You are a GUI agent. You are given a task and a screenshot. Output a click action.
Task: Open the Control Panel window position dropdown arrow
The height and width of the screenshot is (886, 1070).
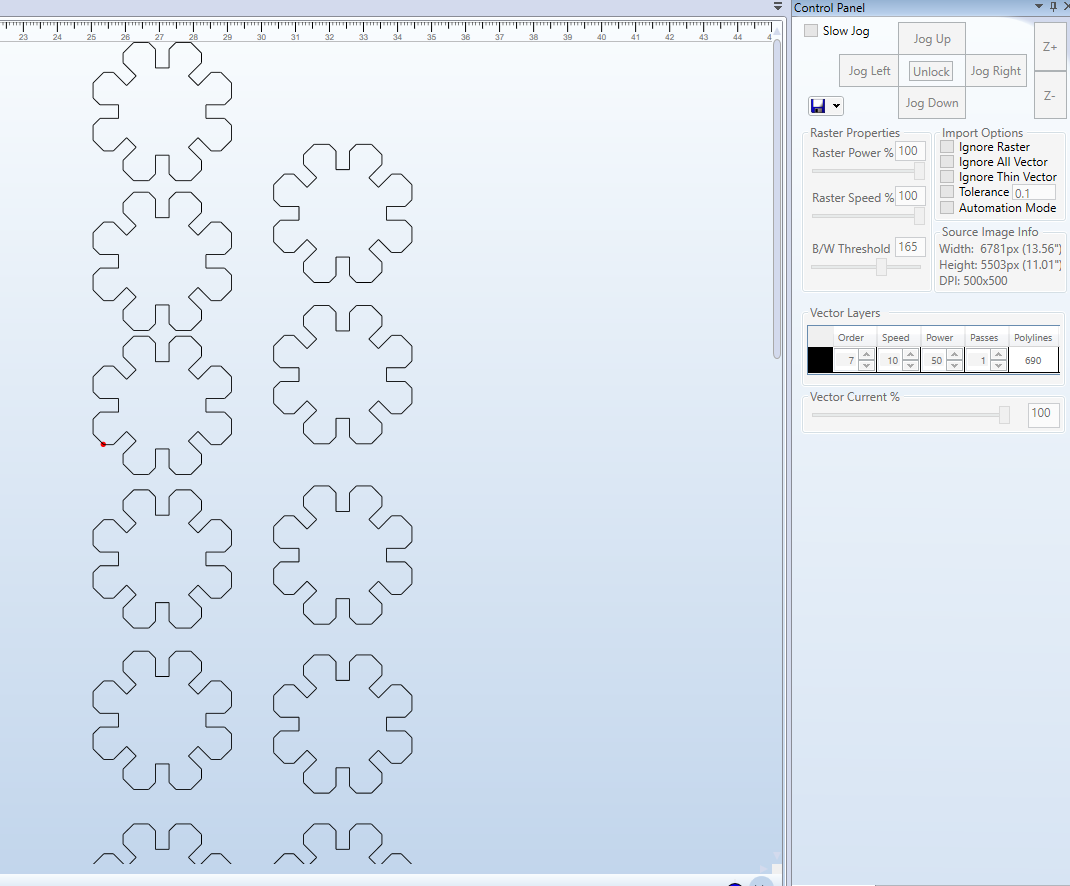[1039, 7]
